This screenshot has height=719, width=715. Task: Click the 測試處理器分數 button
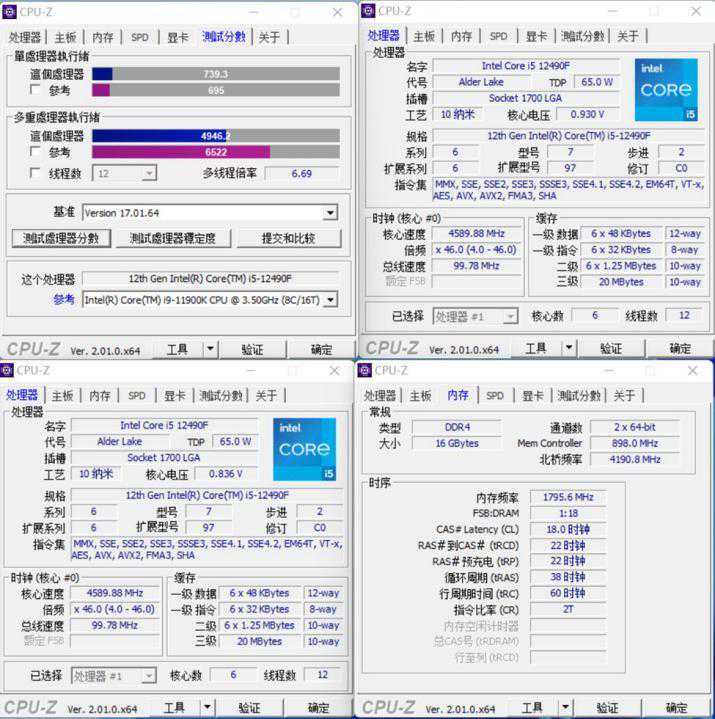(x=61, y=239)
